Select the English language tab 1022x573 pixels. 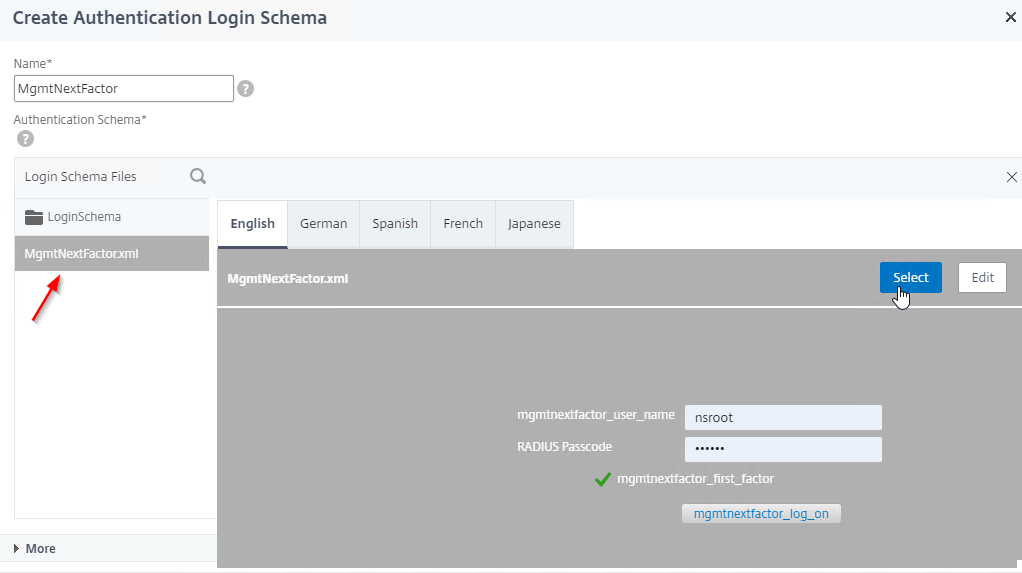(252, 224)
